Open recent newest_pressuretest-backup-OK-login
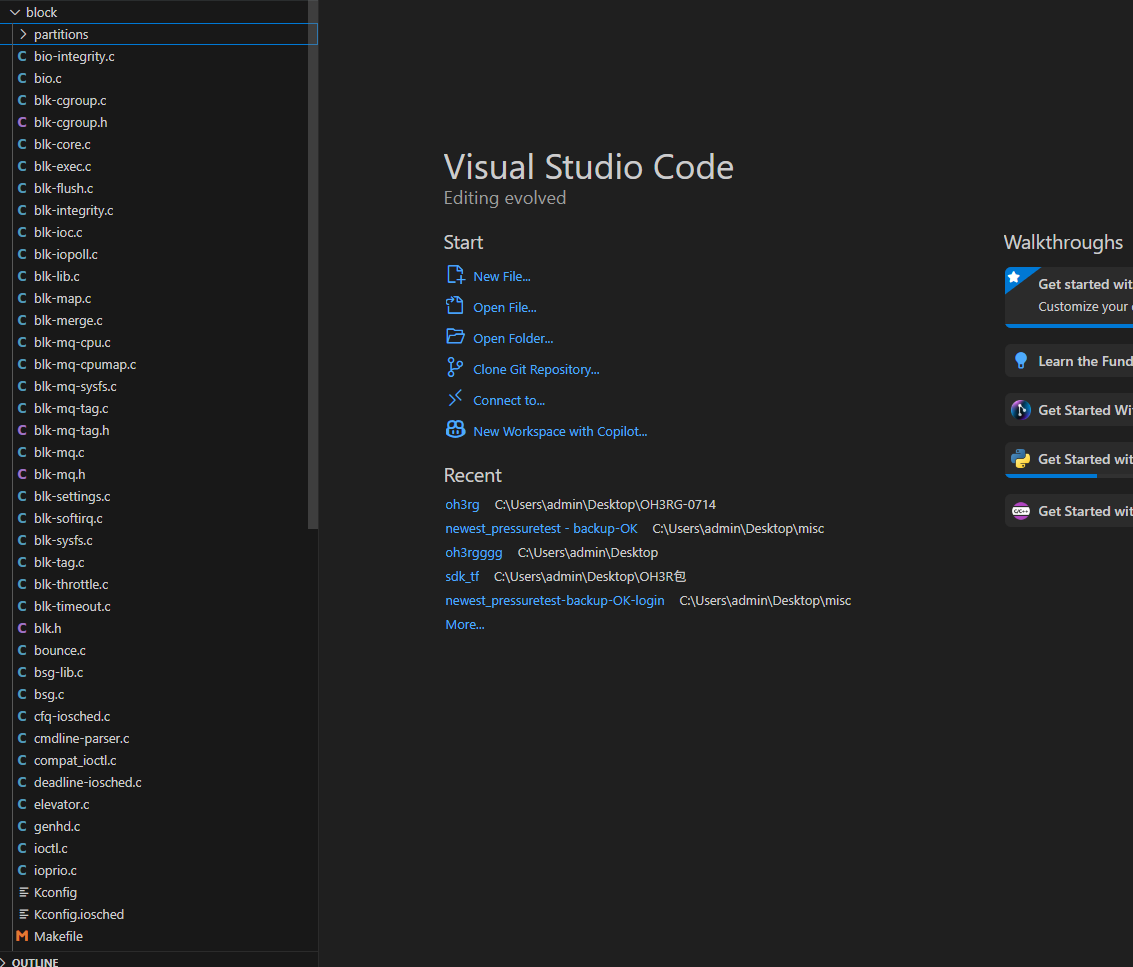 [554, 601]
